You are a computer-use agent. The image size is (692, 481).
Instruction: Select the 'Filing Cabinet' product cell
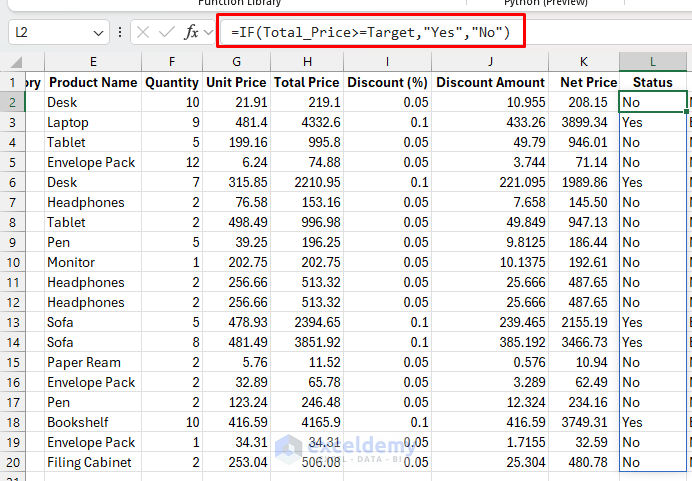click(93, 462)
